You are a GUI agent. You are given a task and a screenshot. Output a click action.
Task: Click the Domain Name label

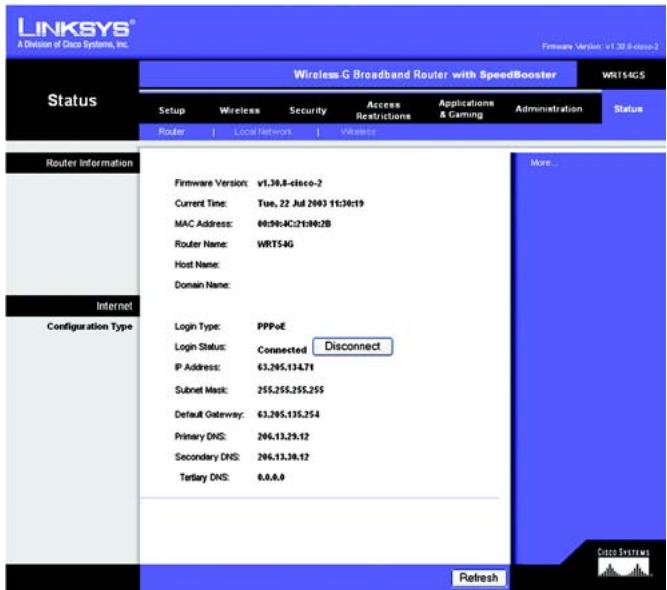click(x=202, y=285)
